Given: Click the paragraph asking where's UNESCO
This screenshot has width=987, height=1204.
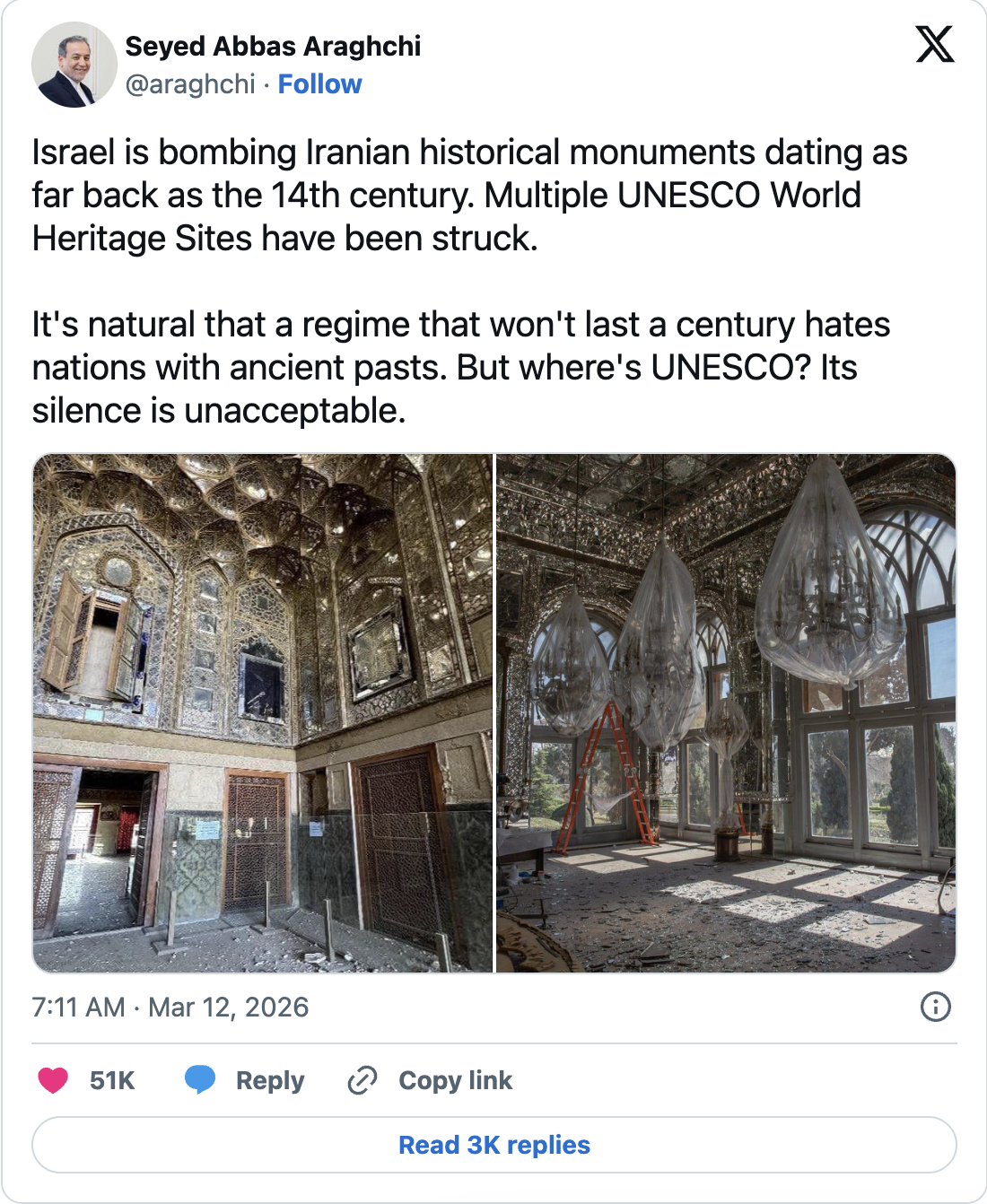Looking at the screenshot, I should point(460,368).
